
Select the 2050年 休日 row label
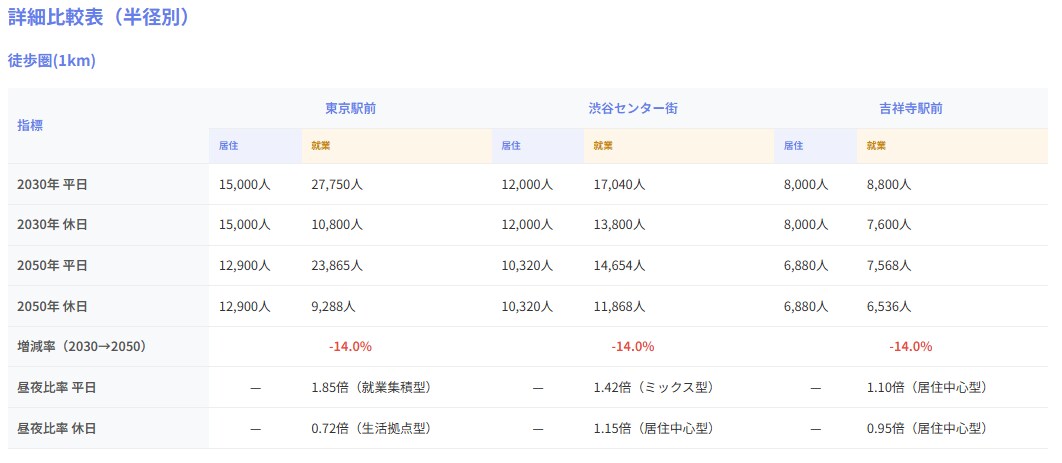(x=52, y=306)
